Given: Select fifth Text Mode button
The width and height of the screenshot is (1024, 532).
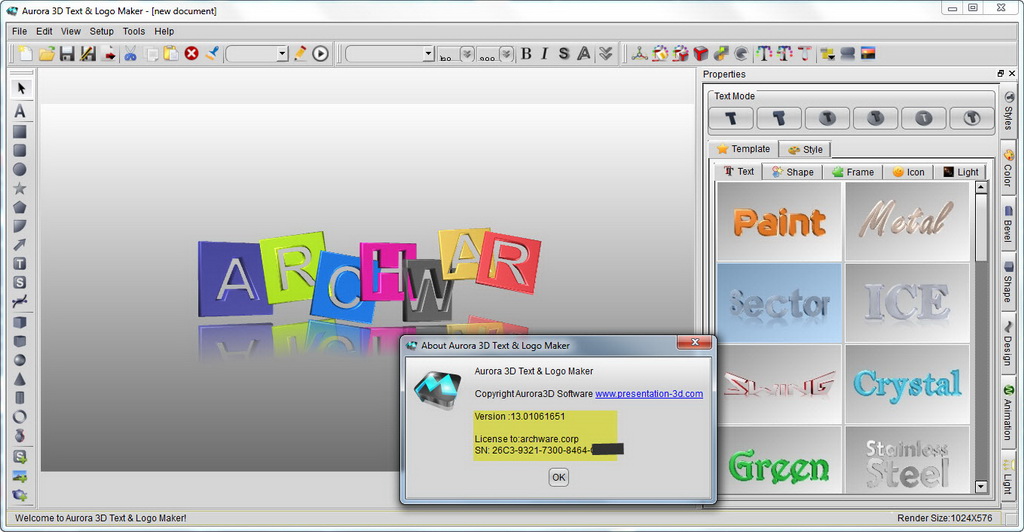Looking at the screenshot, I should point(923,118).
